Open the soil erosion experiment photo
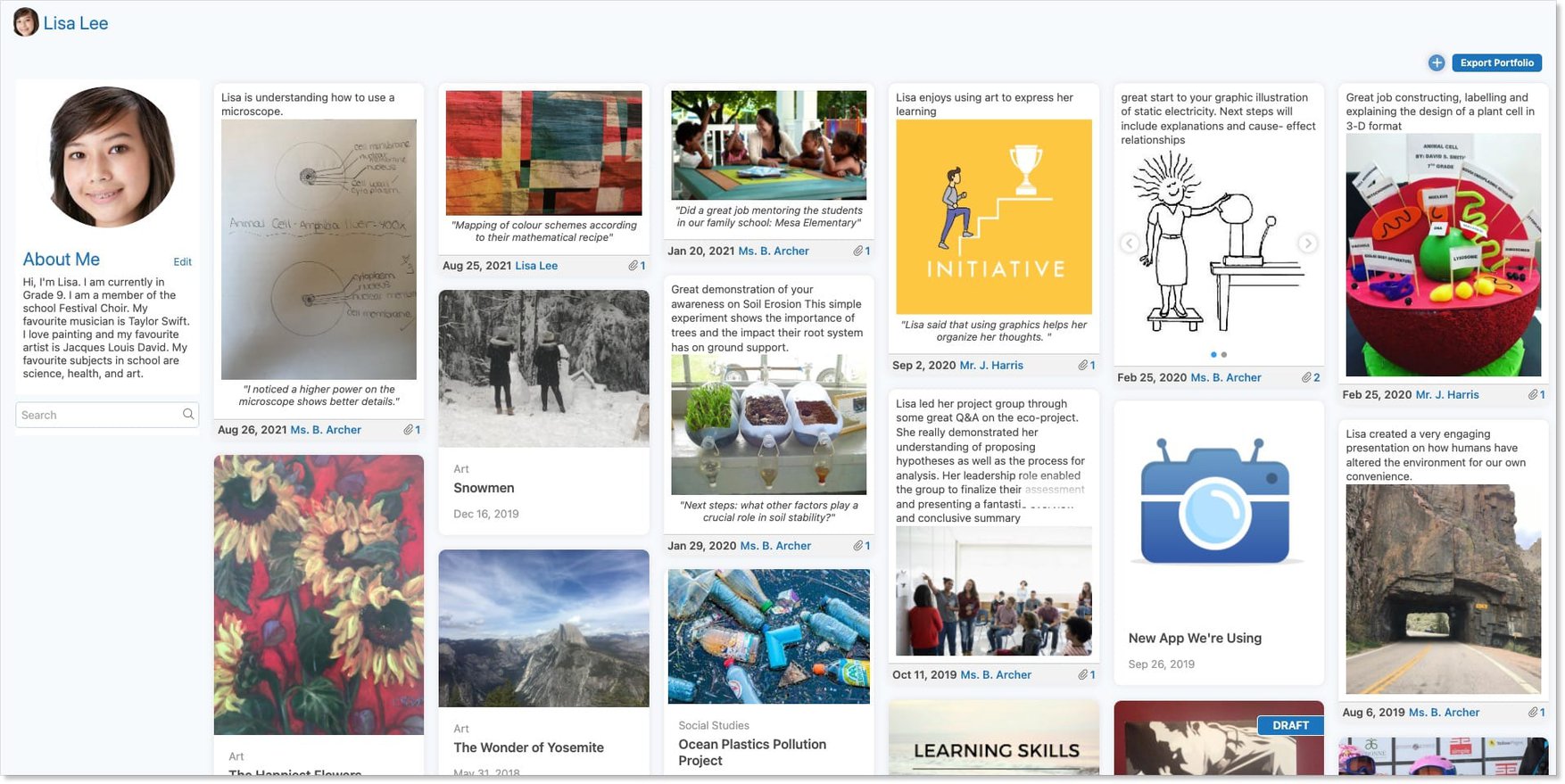Viewport: 1565px width, 784px height. tap(768, 425)
